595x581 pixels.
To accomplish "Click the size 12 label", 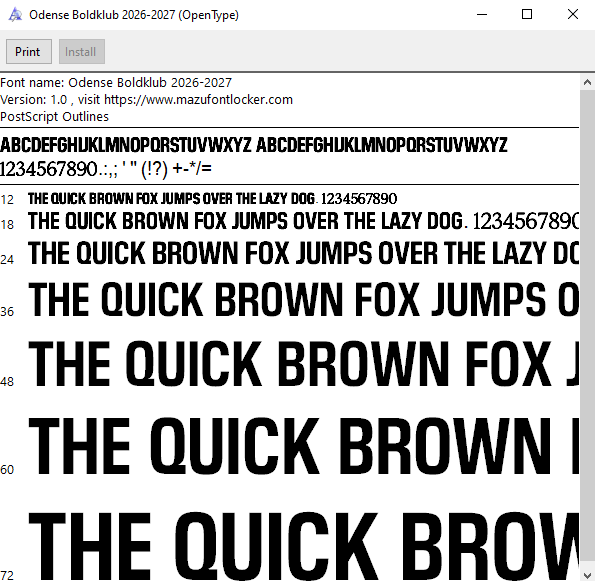I will click(x=7, y=200).
